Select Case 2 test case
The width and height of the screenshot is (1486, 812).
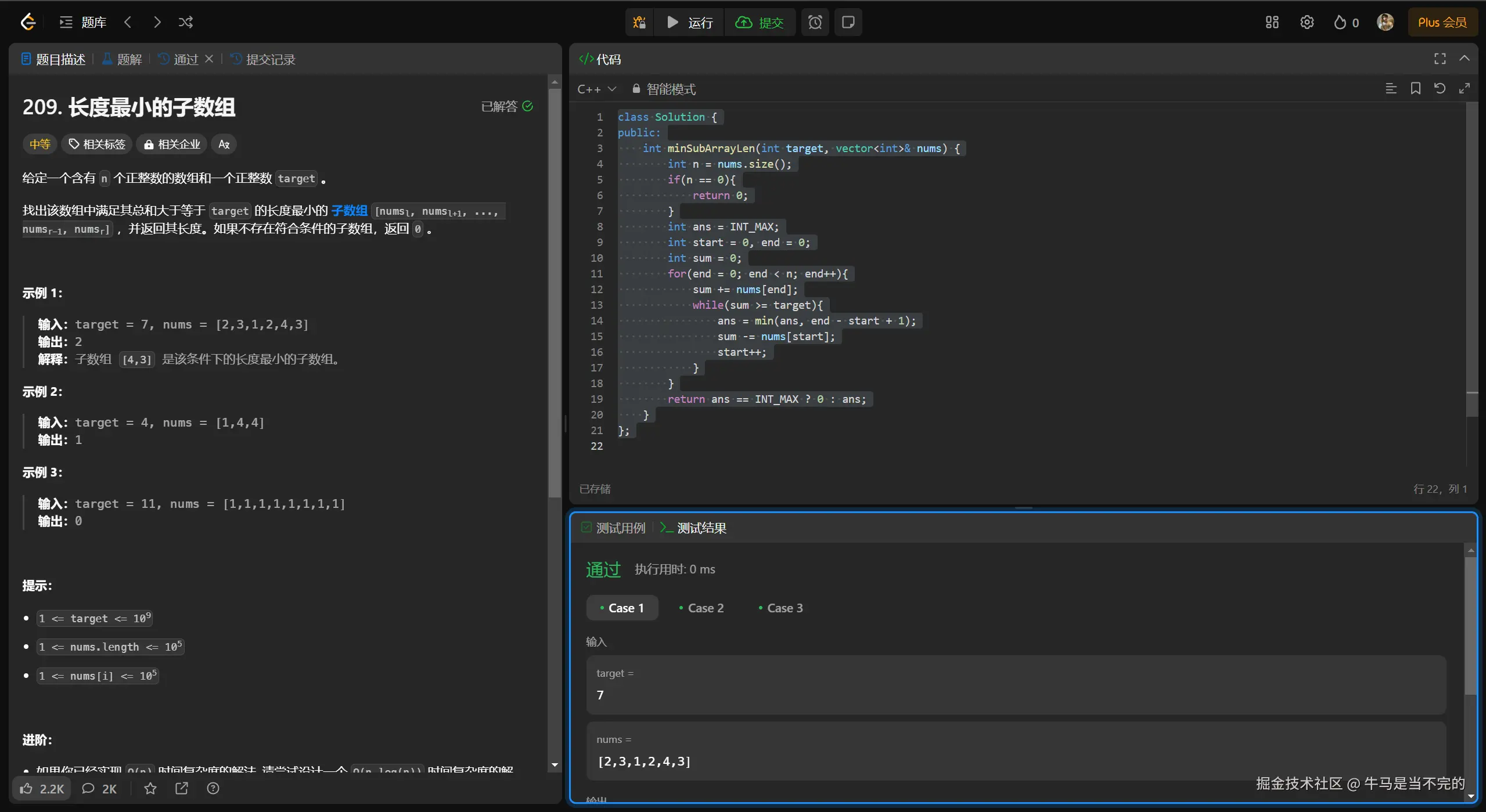click(701, 608)
